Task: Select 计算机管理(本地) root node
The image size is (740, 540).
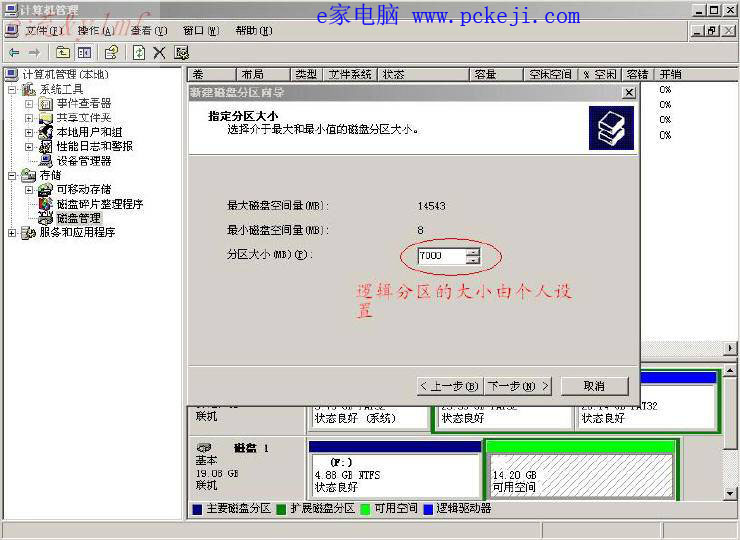Action: (66, 75)
